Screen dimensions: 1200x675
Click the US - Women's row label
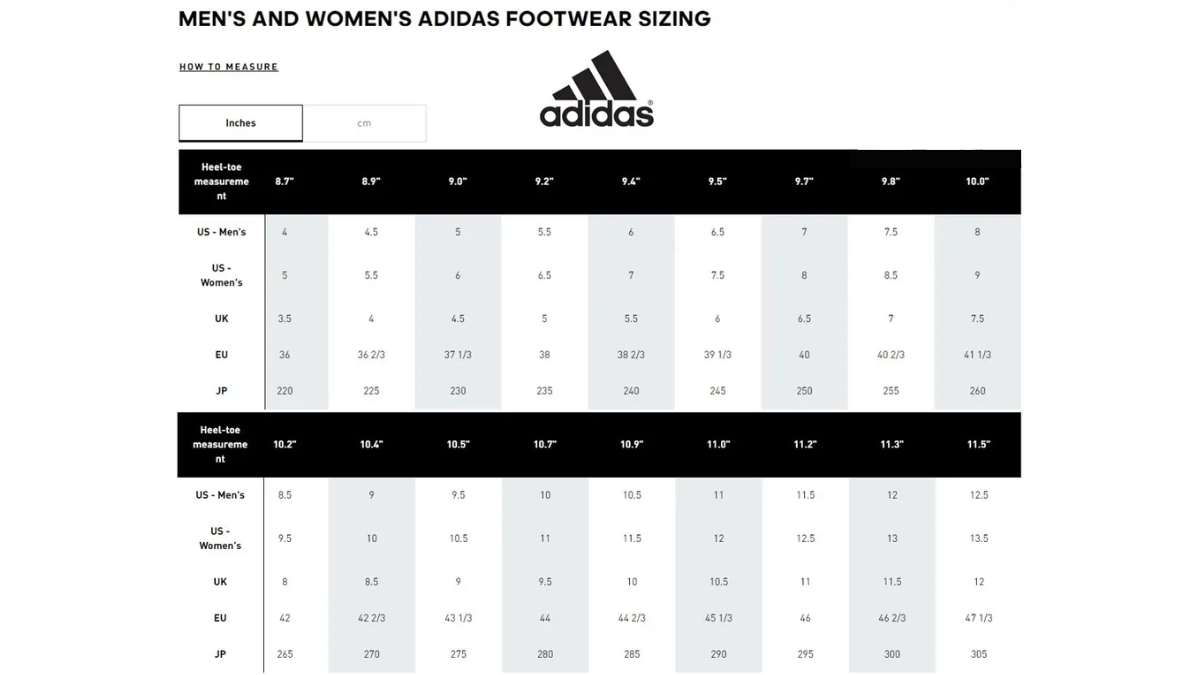[221, 274]
